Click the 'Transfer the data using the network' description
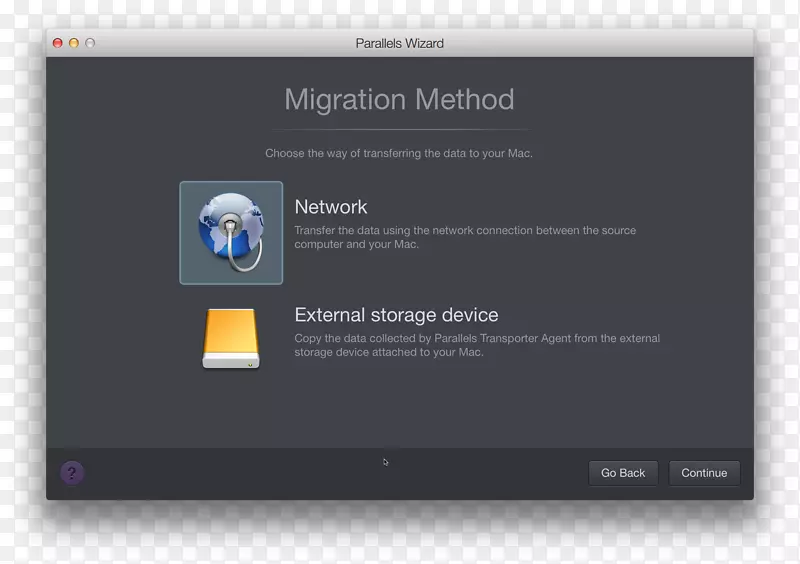The image size is (800, 564). coord(465,237)
